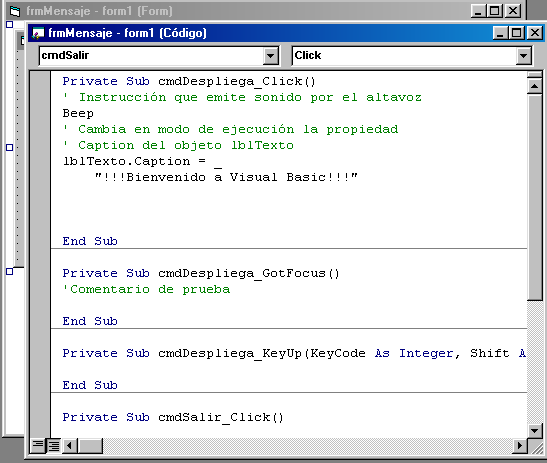Click the vertical scrollbar down arrow

[534, 431]
